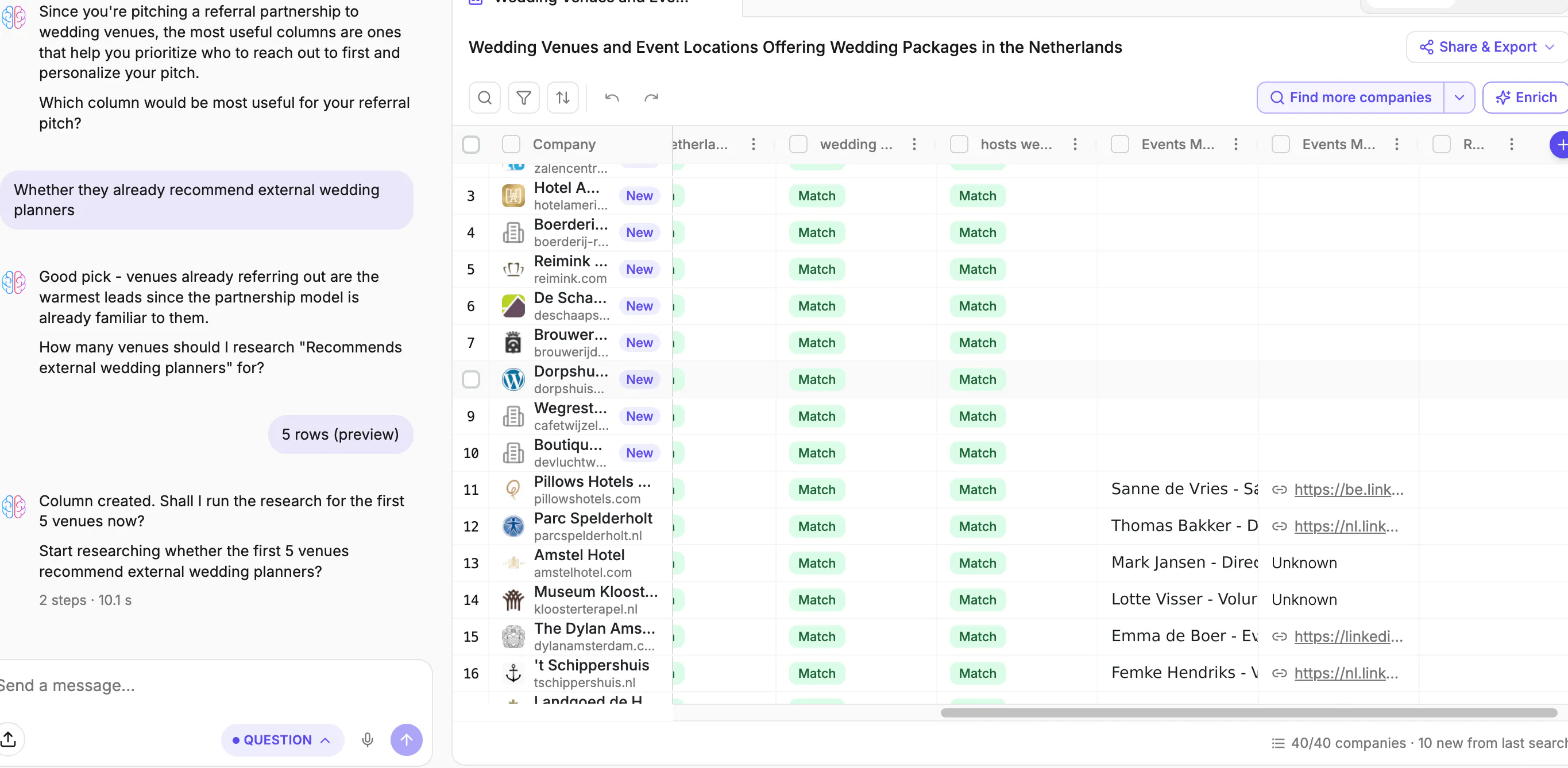
Task: Click wedding Match cell for Reimink row
Action: (816, 269)
